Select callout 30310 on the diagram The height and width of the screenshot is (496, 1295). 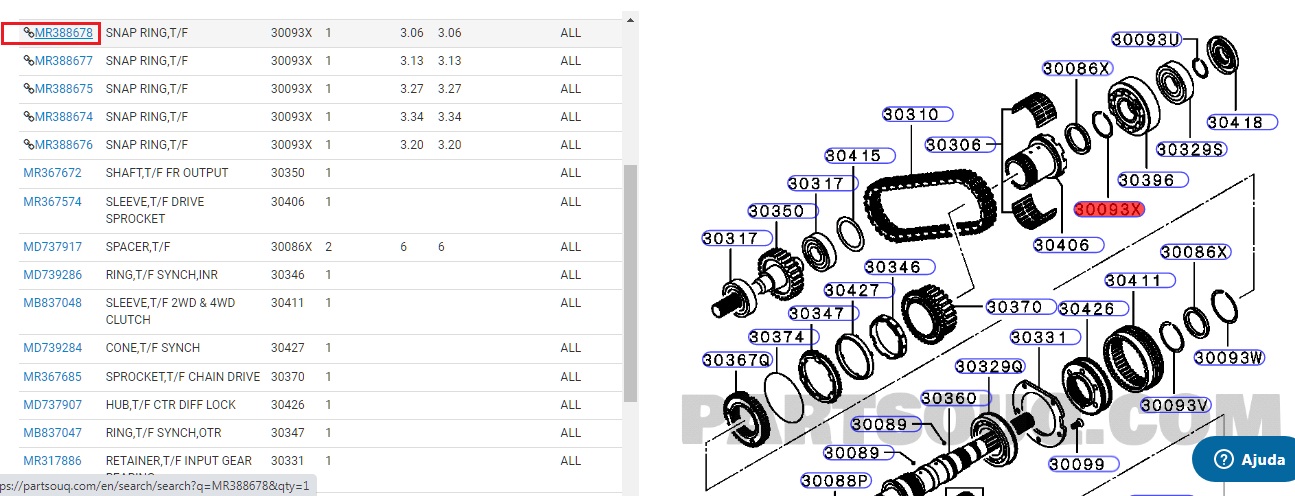pyautogui.click(x=910, y=115)
